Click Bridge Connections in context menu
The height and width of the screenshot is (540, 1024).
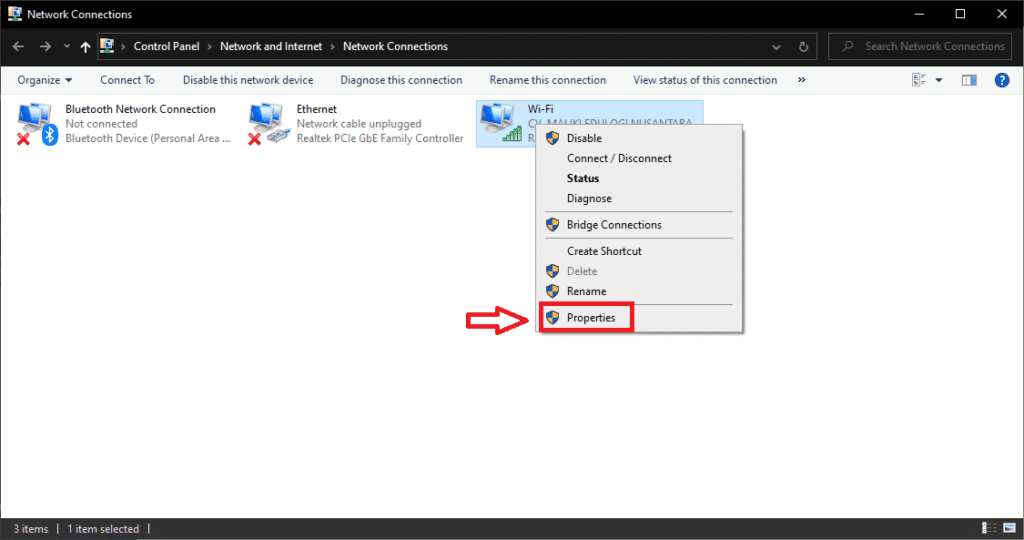(613, 225)
